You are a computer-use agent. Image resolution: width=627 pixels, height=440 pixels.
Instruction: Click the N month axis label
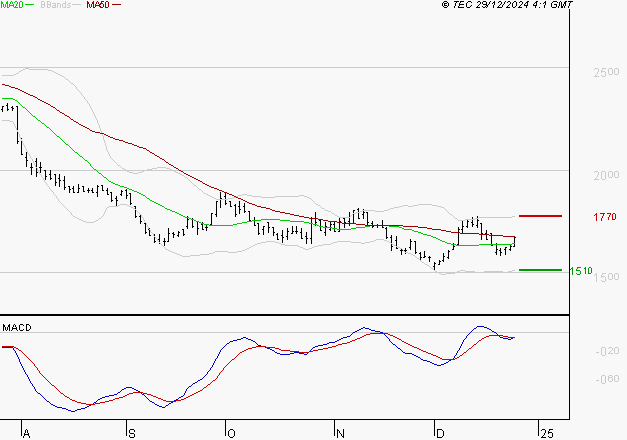340,434
